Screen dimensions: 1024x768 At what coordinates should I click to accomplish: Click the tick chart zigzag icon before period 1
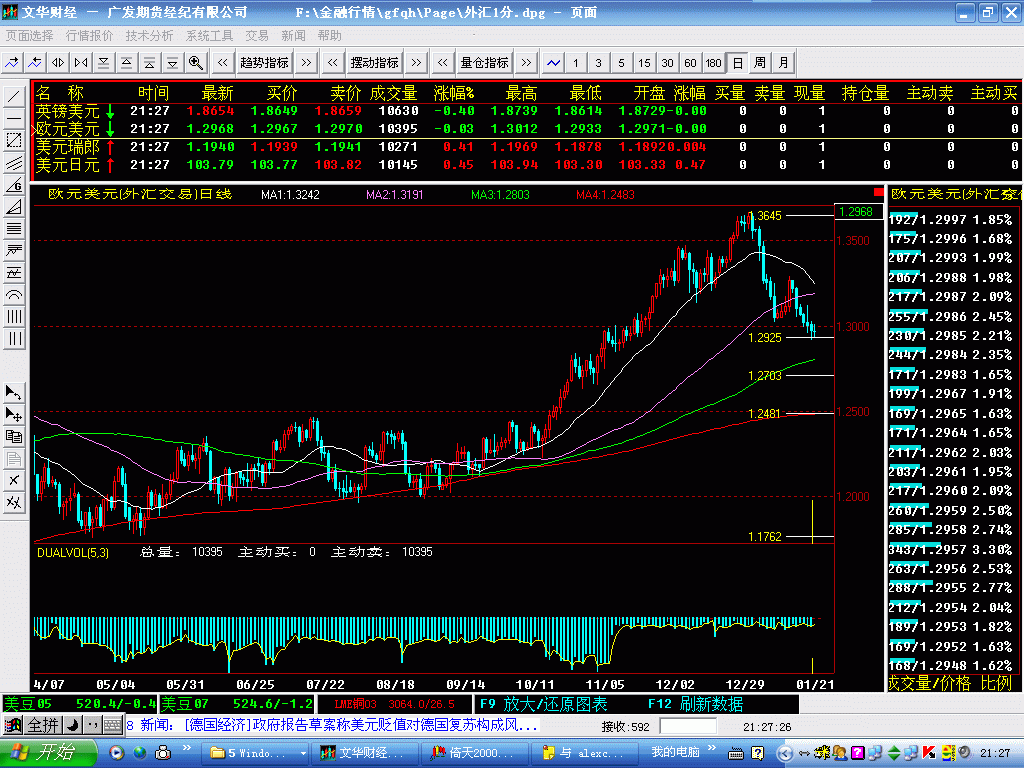[554, 63]
